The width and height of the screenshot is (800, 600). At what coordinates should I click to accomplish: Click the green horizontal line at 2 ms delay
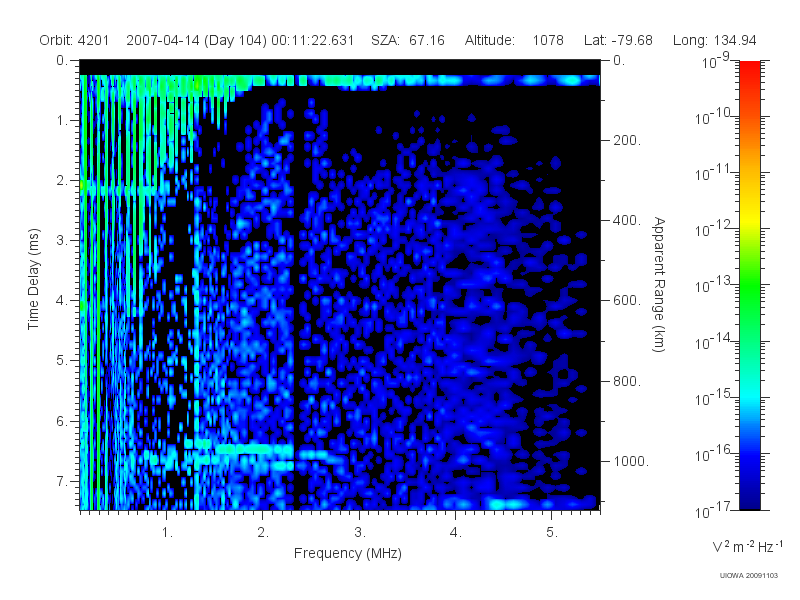[x=120, y=190]
